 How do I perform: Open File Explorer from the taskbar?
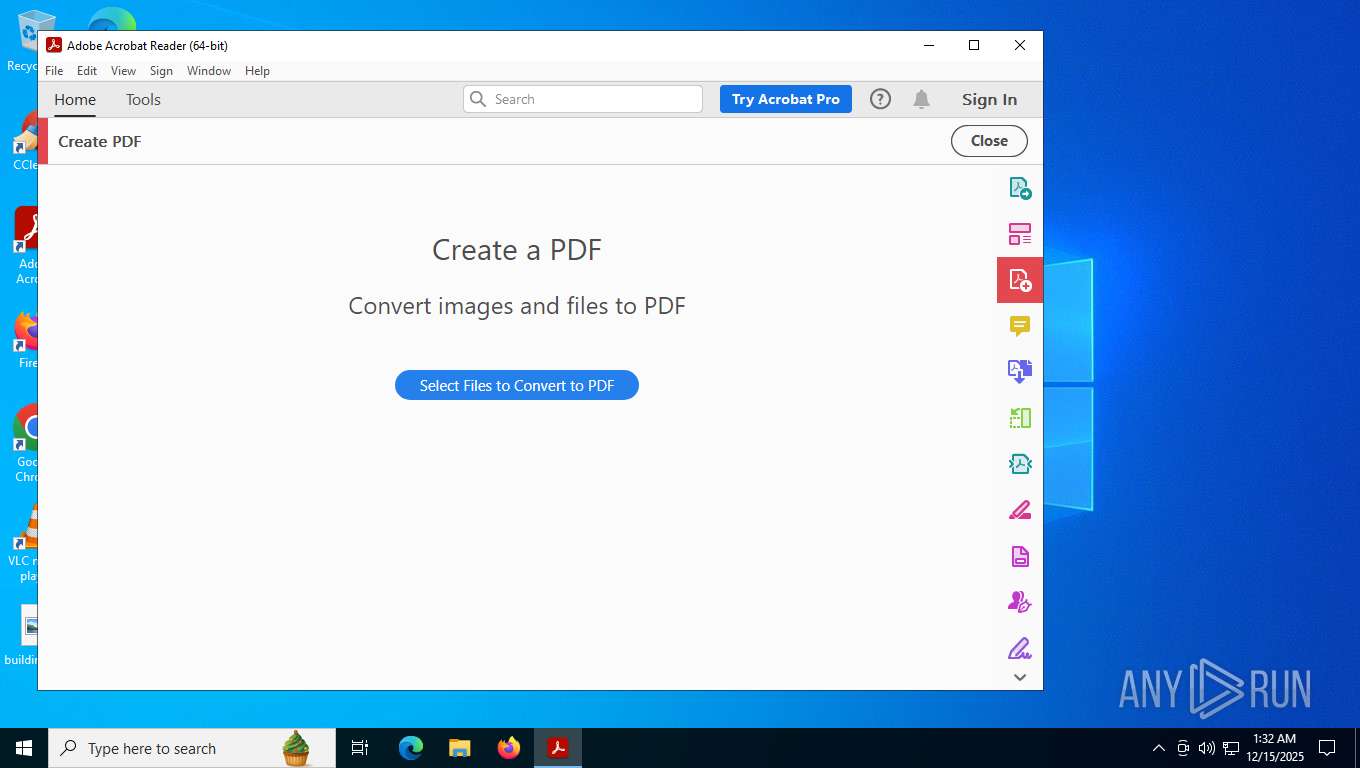(x=460, y=748)
